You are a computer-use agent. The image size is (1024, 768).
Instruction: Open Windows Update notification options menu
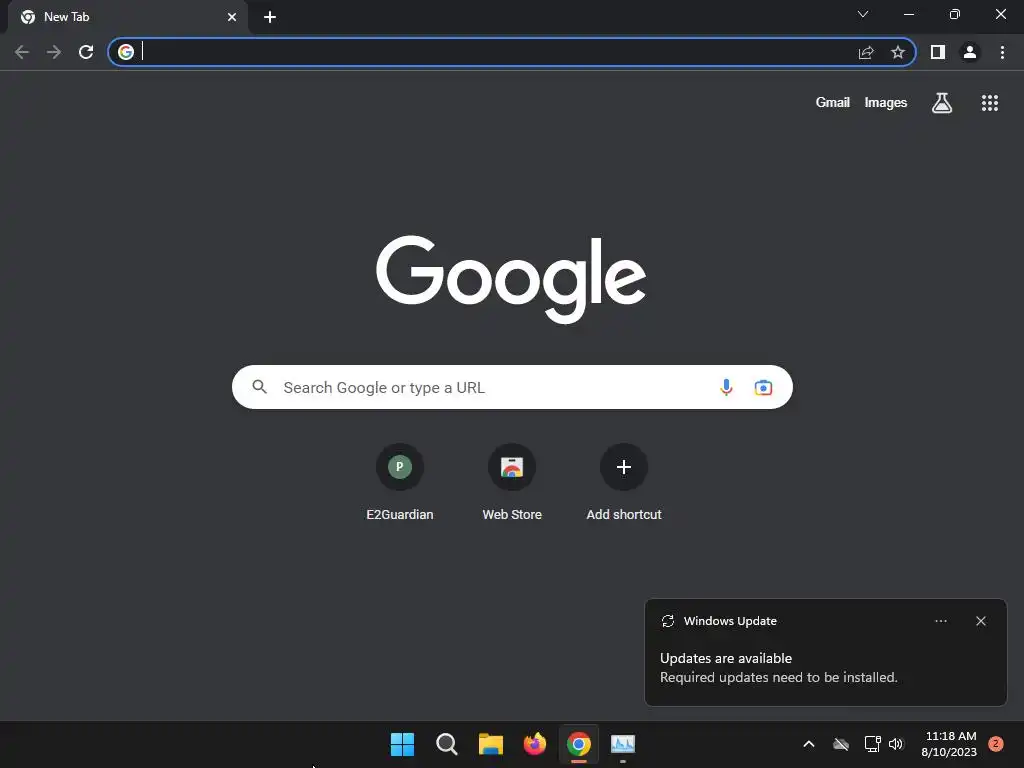pos(940,621)
